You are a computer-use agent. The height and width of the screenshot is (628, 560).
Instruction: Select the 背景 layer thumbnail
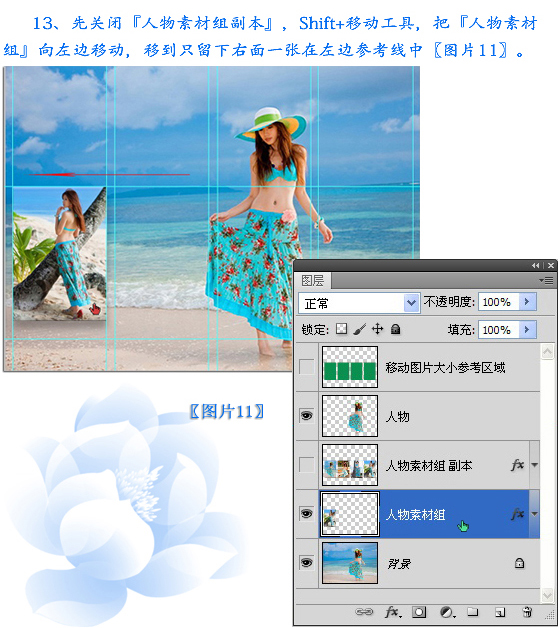pyautogui.click(x=350, y=563)
